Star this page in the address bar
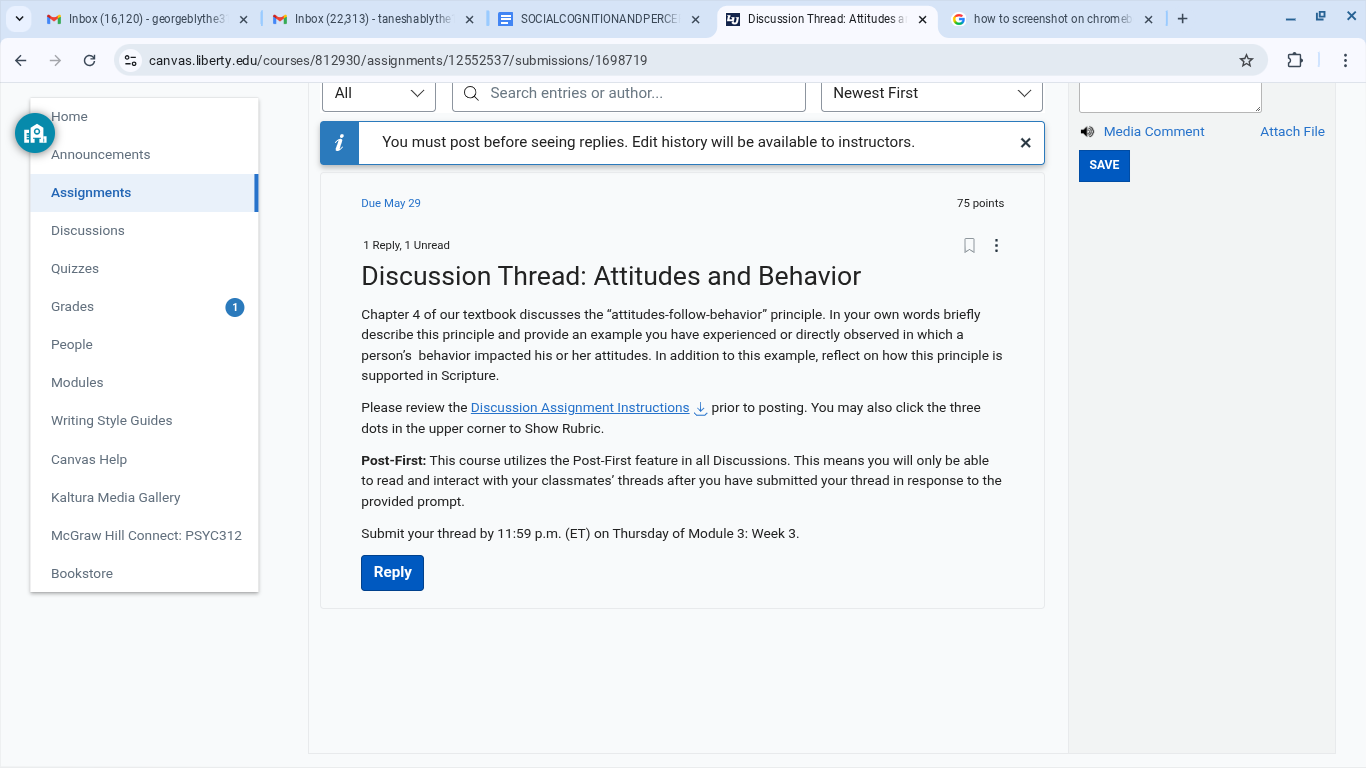The width and height of the screenshot is (1366, 768). 1246,60
